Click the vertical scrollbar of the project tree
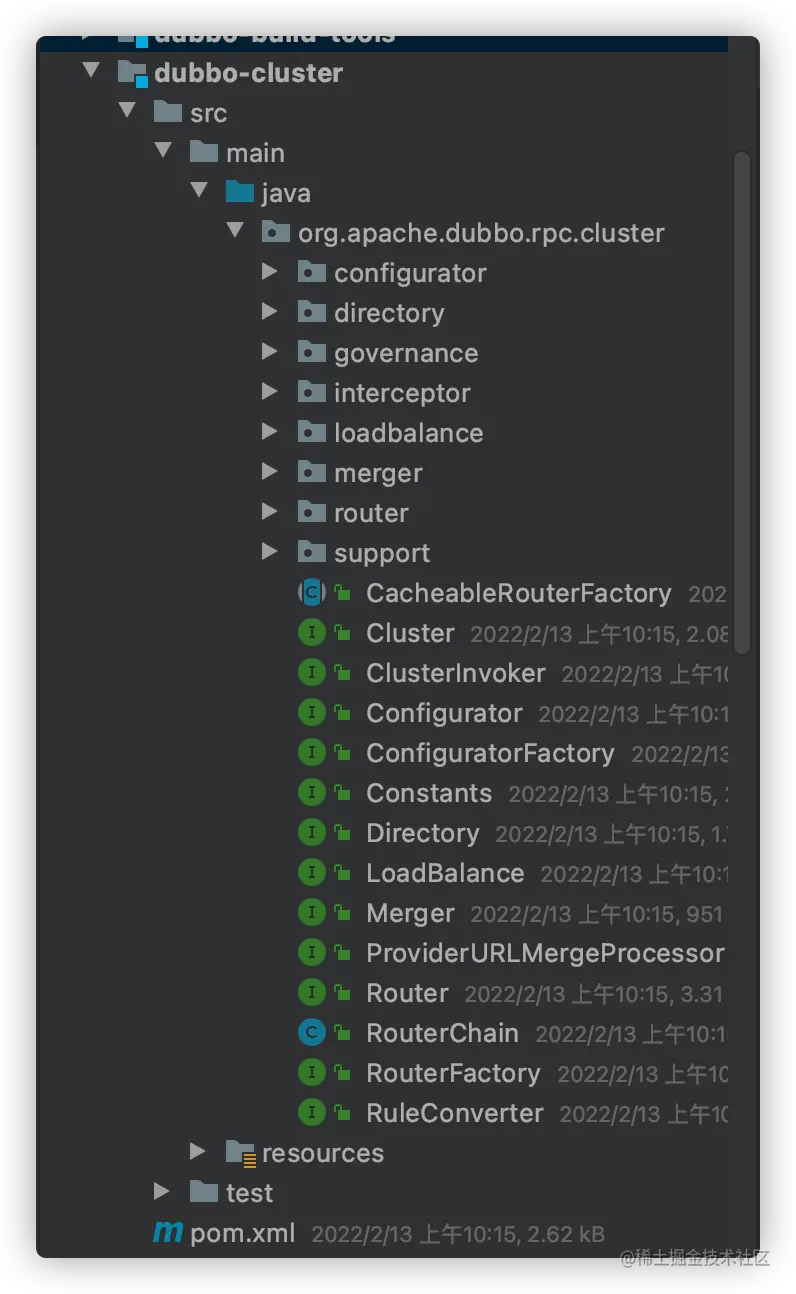The width and height of the screenshot is (796, 1294). [x=741, y=400]
